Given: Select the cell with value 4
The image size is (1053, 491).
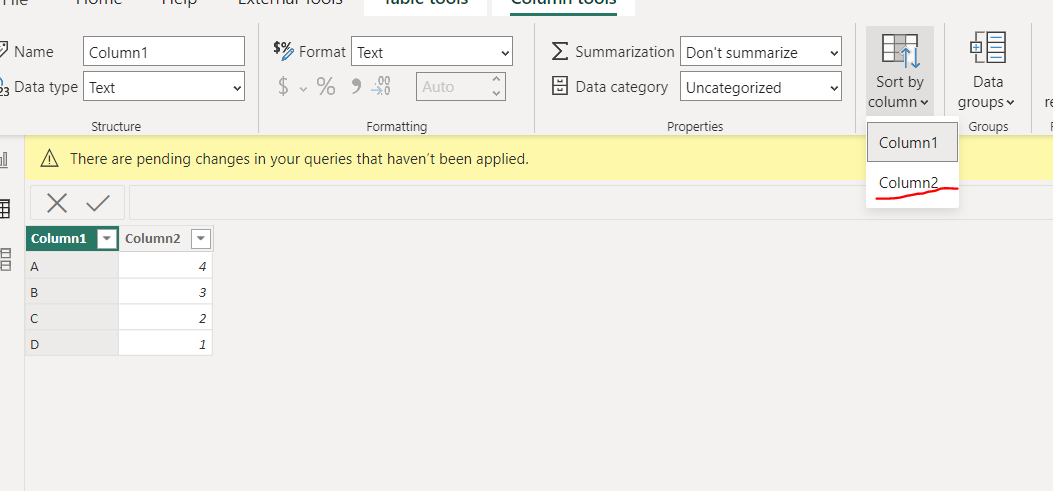Looking at the screenshot, I should click(x=166, y=267).
